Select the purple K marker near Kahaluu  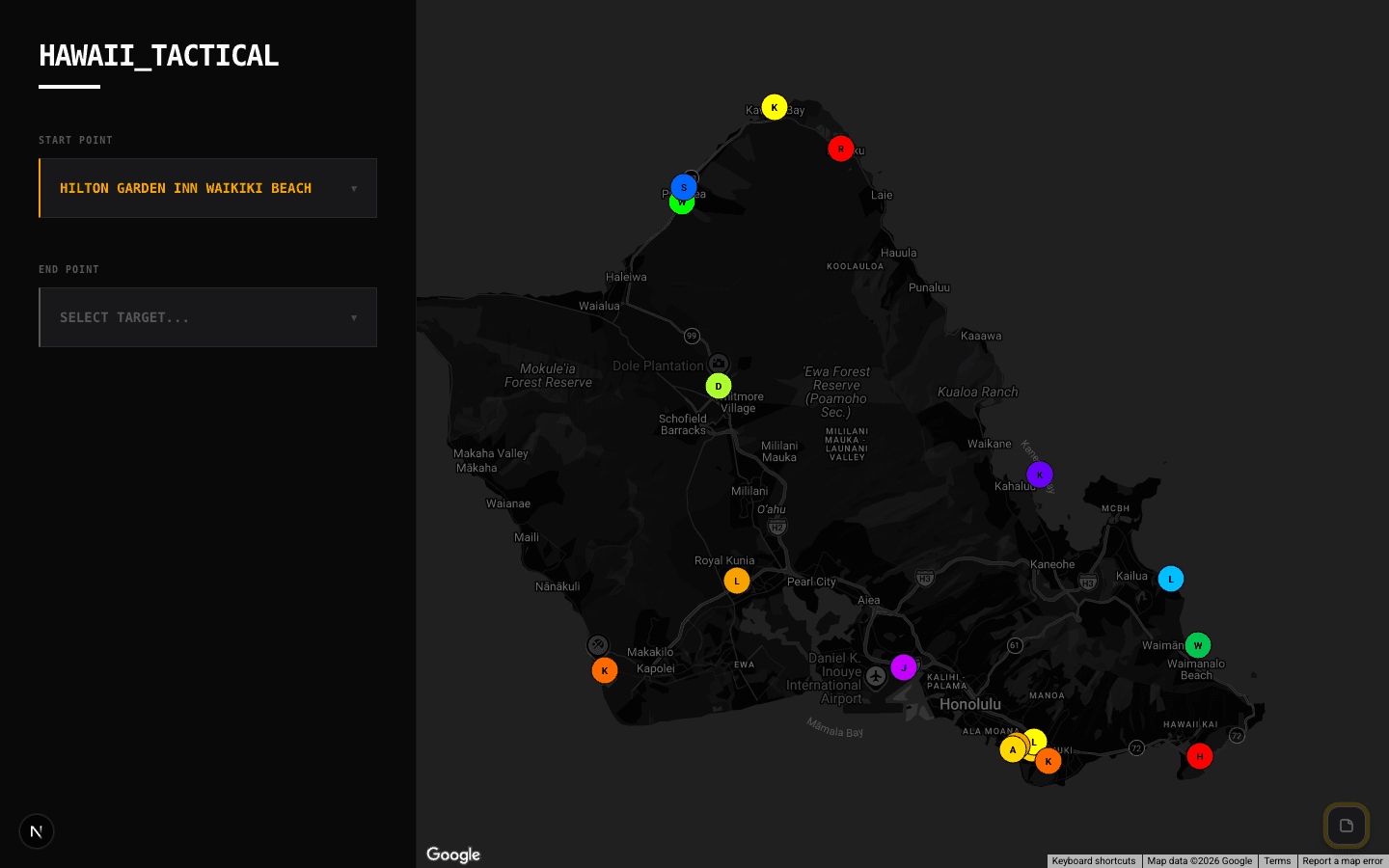coord(1039,475)
